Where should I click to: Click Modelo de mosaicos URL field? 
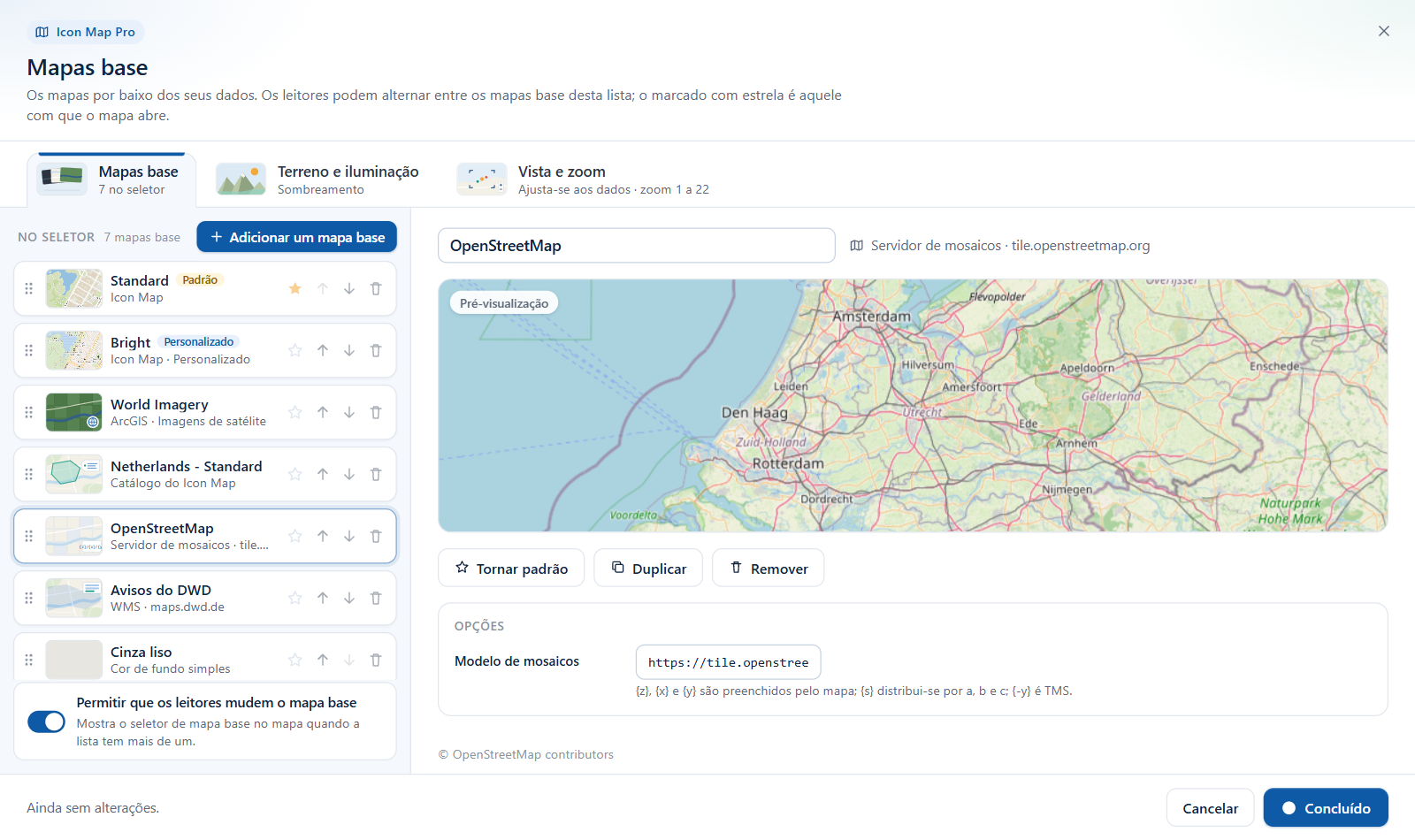[x=729, y=662]
